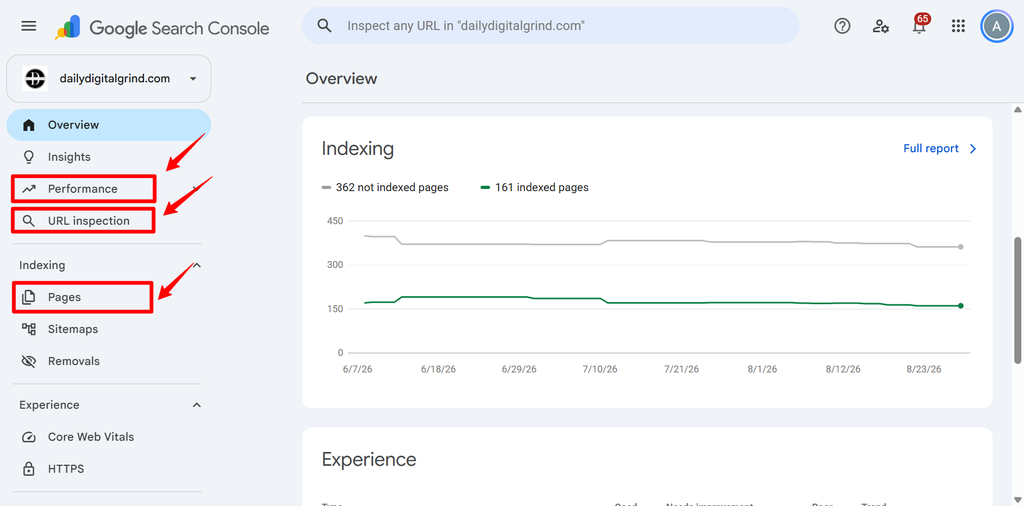Screen dimensions: 1024x506
Task: Collapse the Indexing sidebar section
Action: click(197, 265)
